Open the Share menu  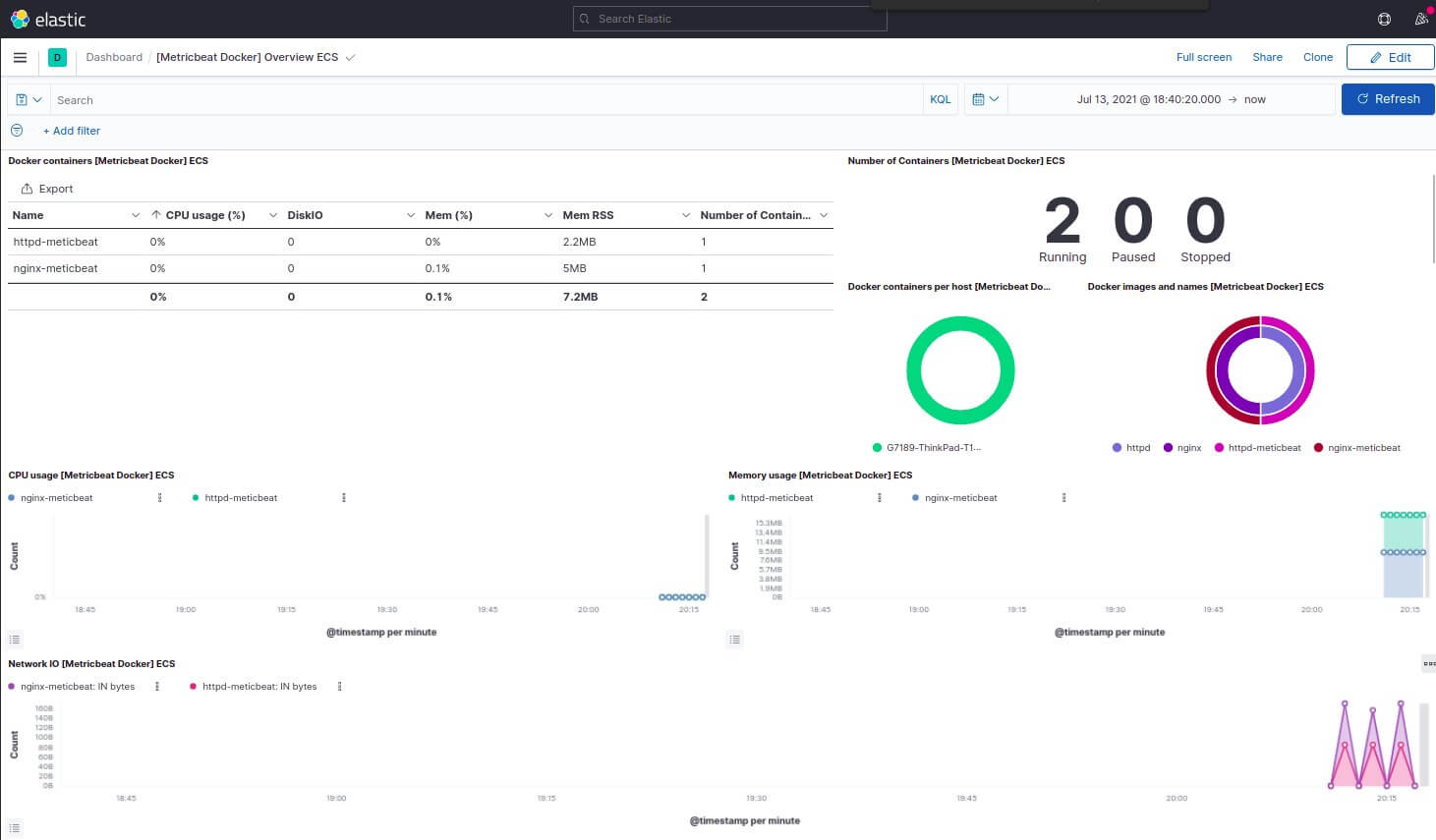point(1267,57)
